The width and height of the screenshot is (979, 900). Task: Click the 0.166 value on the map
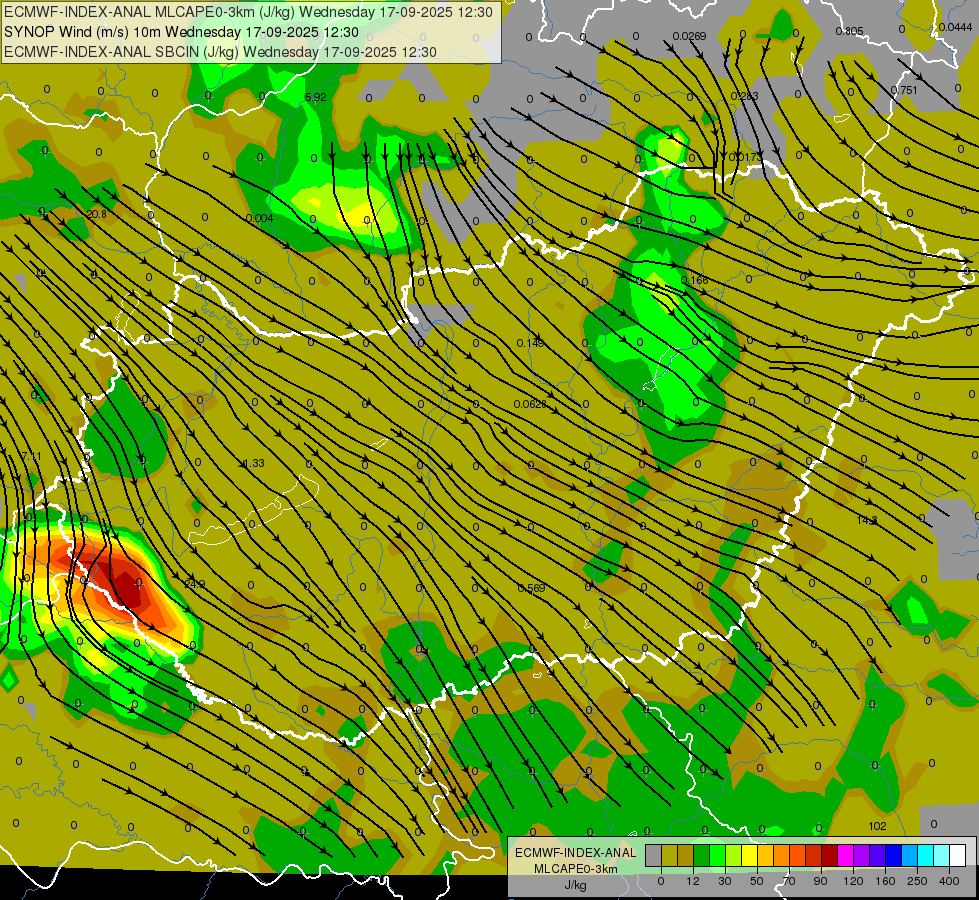[694, 280]
